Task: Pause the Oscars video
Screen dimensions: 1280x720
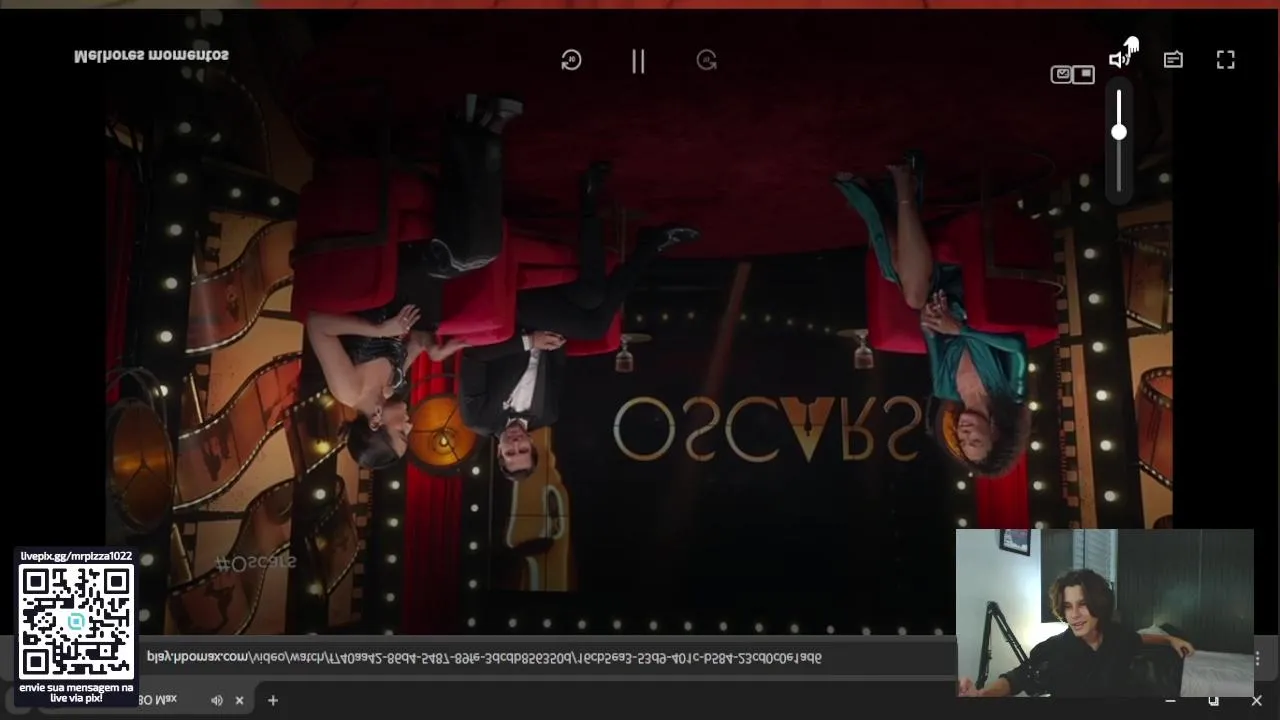Action: (638, 61)
